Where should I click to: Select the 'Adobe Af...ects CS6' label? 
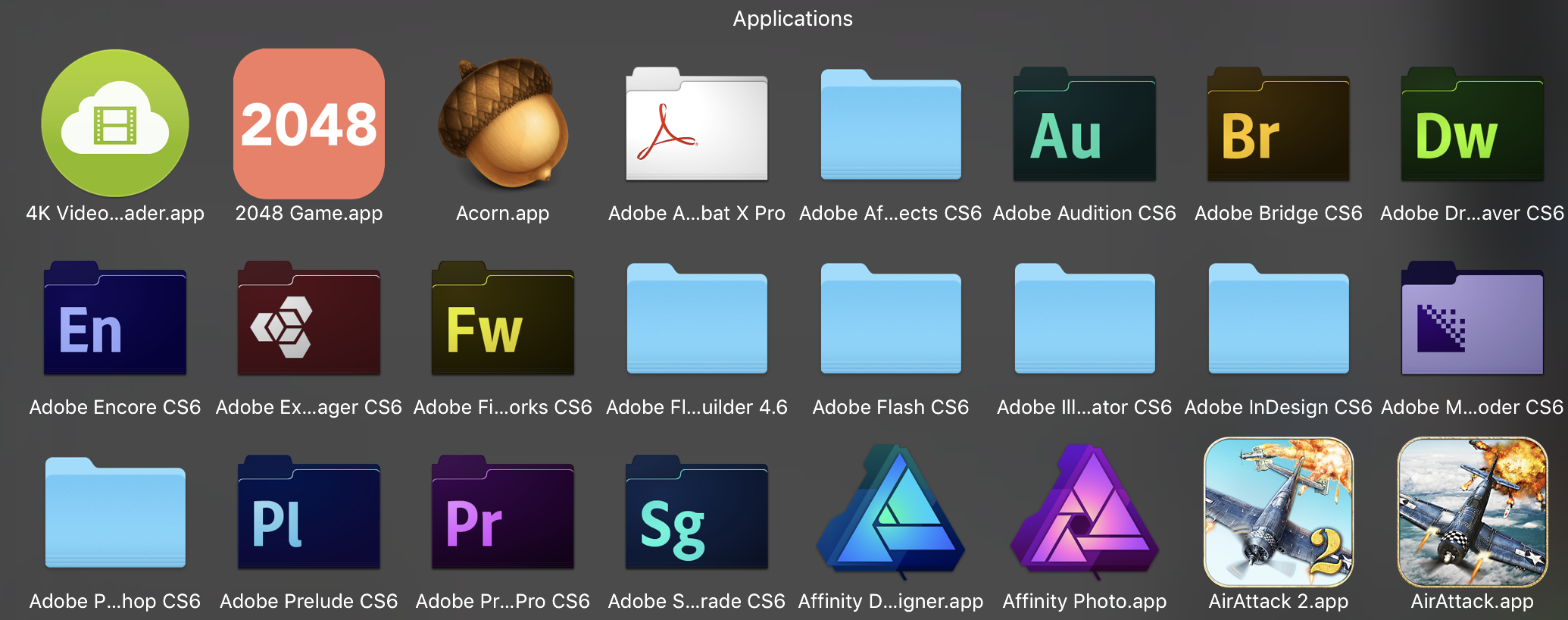(891, 214)
